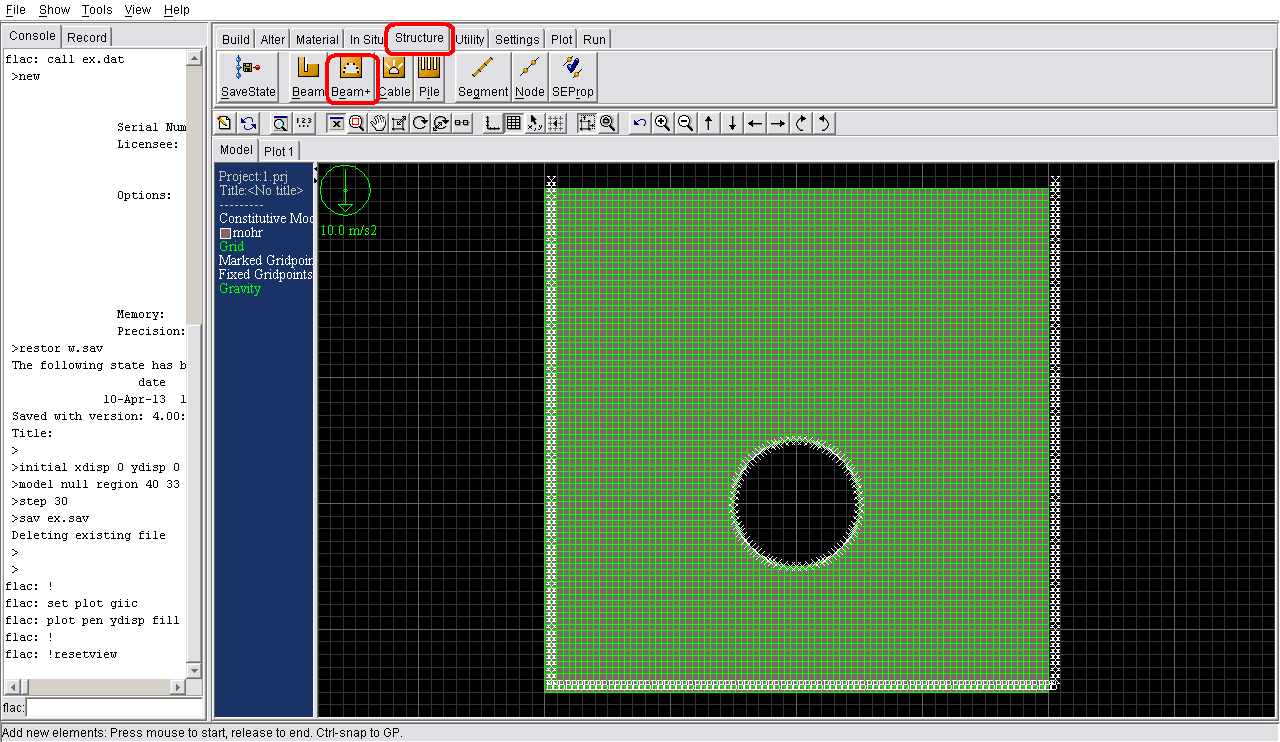Image resolution: width=1280 pixels, height=742 pixels.
Task: Switch to the Utility tab
Action: click(470, 40)
